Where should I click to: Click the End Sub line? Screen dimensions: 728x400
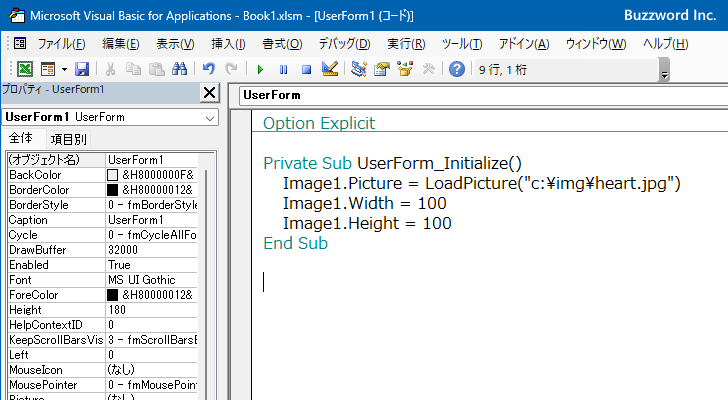pos(295,243)
